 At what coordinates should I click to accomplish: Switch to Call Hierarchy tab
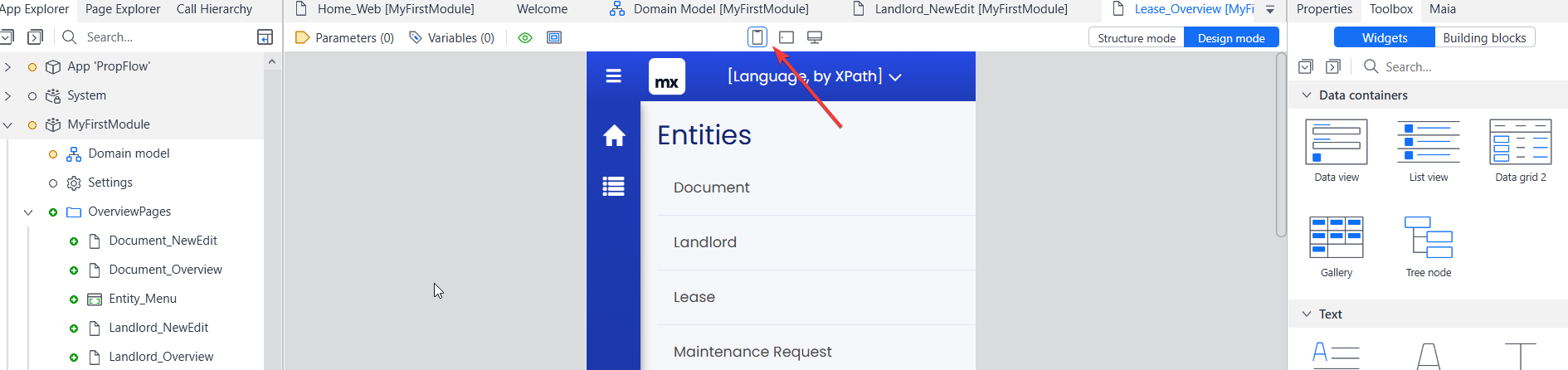pos(214,9)
